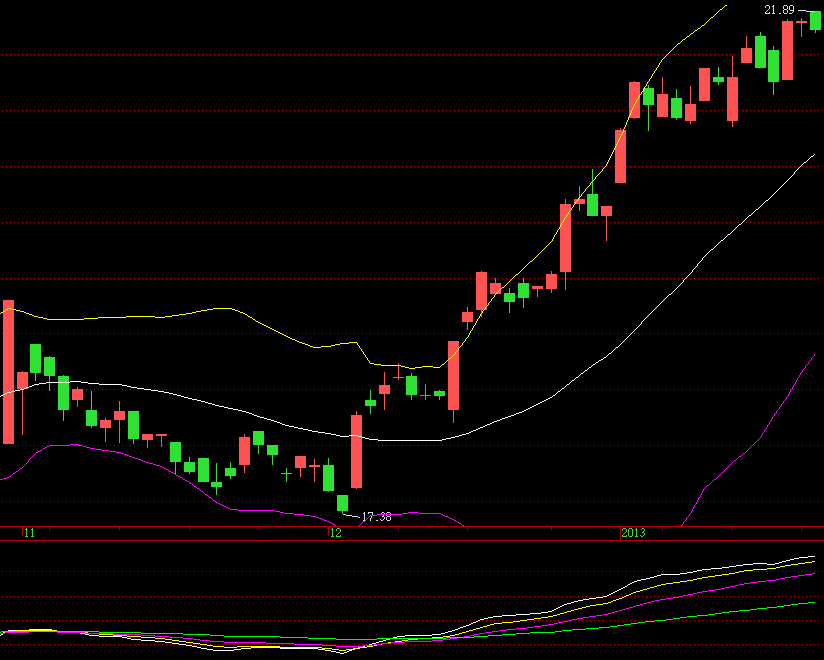This screenshot has width=824, height=660.
Task: Select the green candle at the 17.38 low
Action: click(342, 502)
